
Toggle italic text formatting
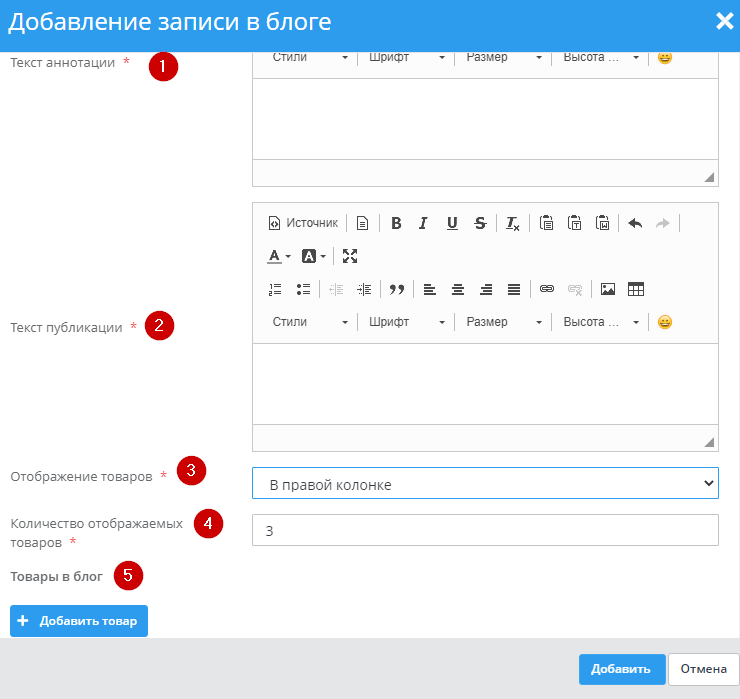tap(424, 223)
